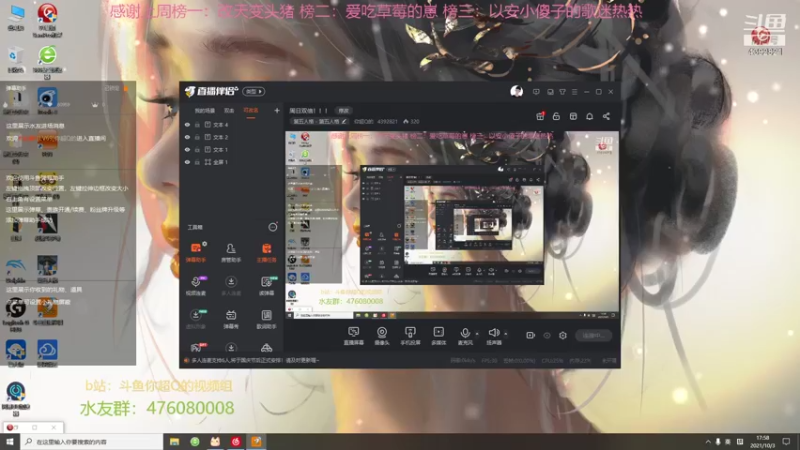Expand the speaker options arrow
This screenshot has width=800, height=450.
(506, 334)
